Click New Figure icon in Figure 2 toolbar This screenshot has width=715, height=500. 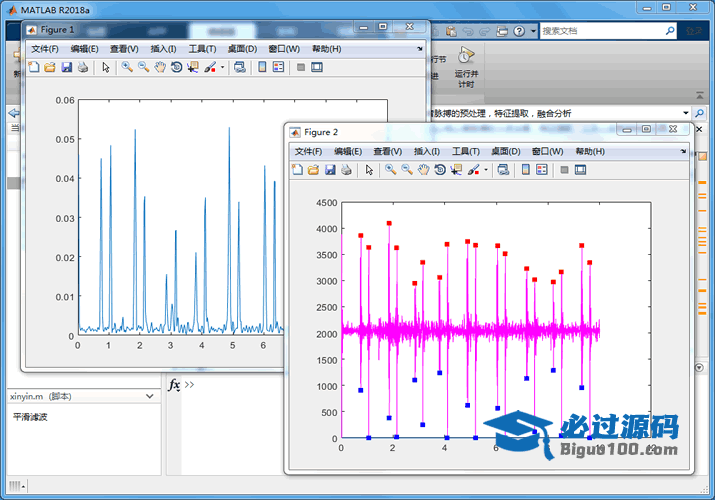coord(297,170)
